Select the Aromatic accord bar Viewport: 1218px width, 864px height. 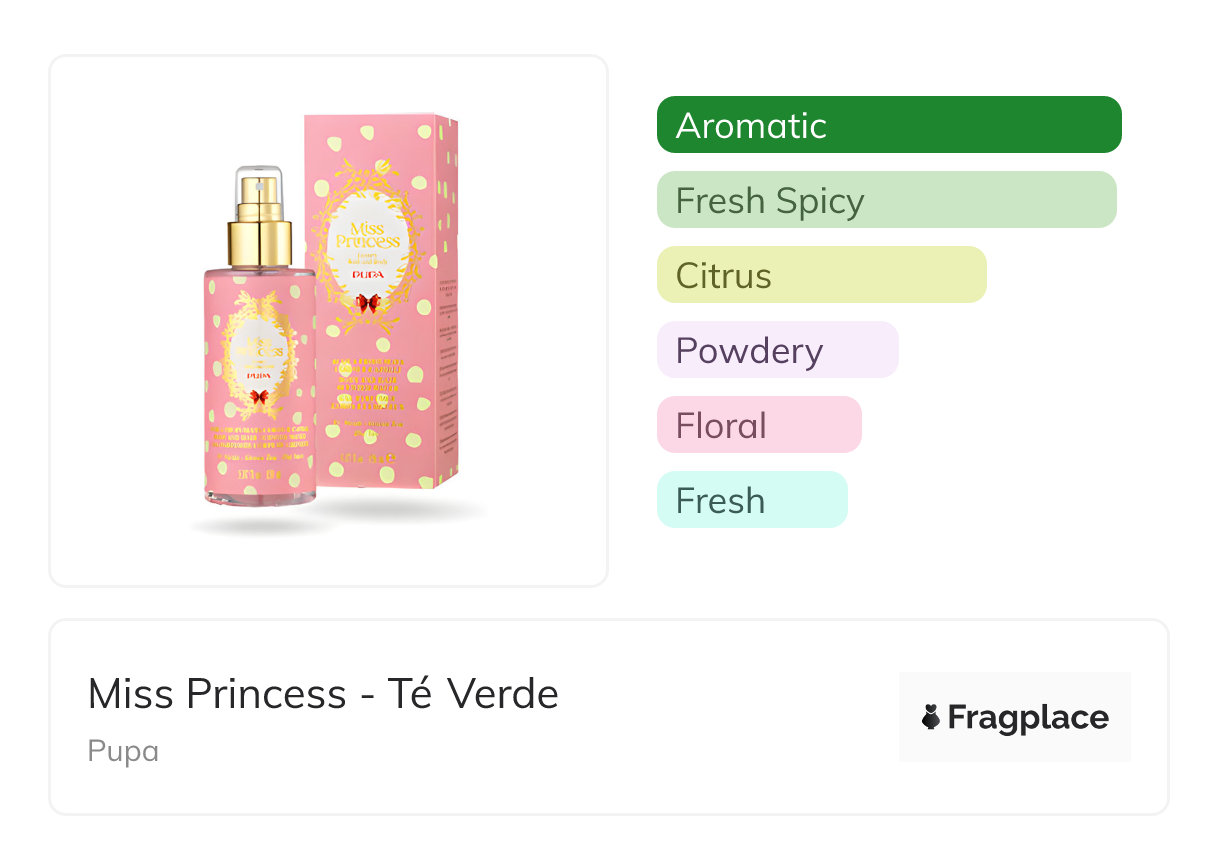[x=889, y=125]
